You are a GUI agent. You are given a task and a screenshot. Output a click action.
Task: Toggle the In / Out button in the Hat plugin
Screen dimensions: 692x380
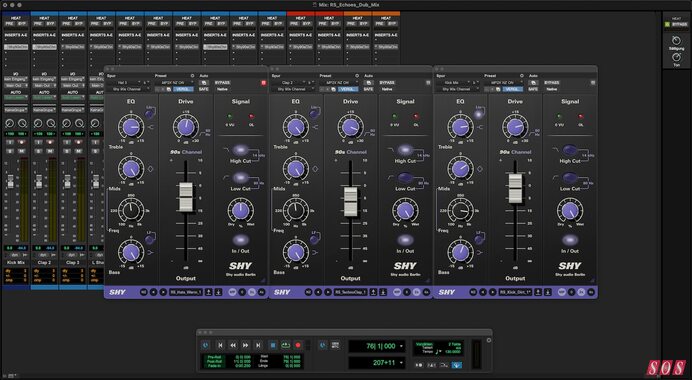pyautogui.click(x=241, y=240)
